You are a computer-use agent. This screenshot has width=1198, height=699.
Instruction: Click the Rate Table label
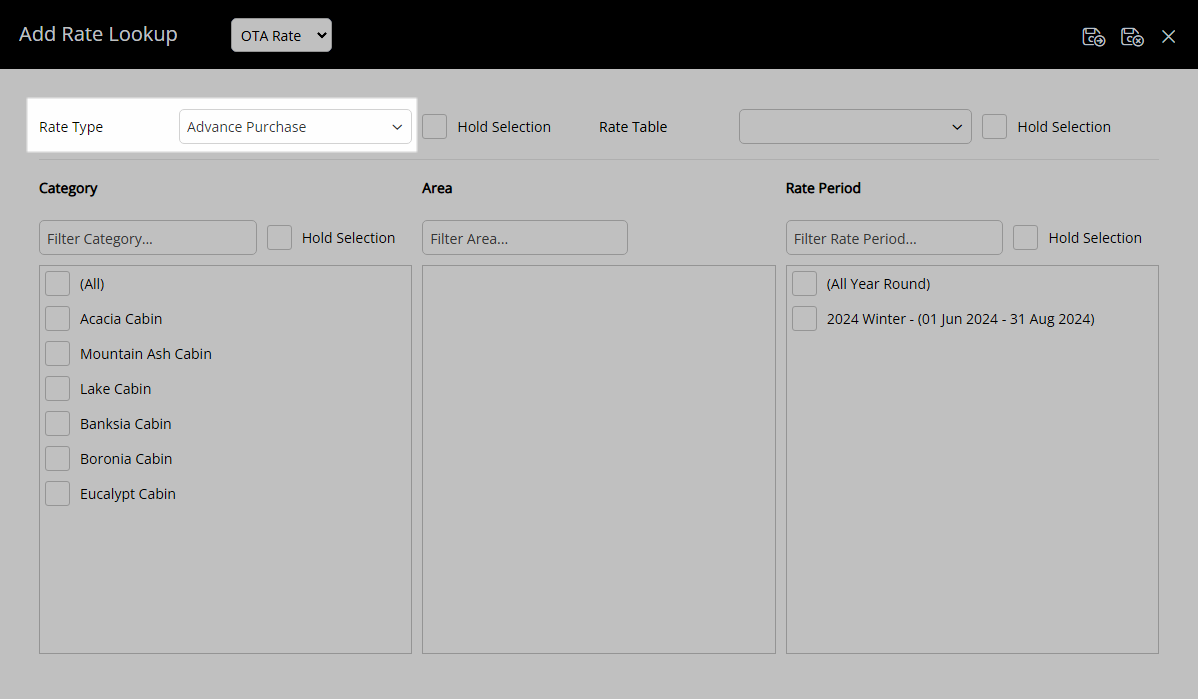click(633, 127)
